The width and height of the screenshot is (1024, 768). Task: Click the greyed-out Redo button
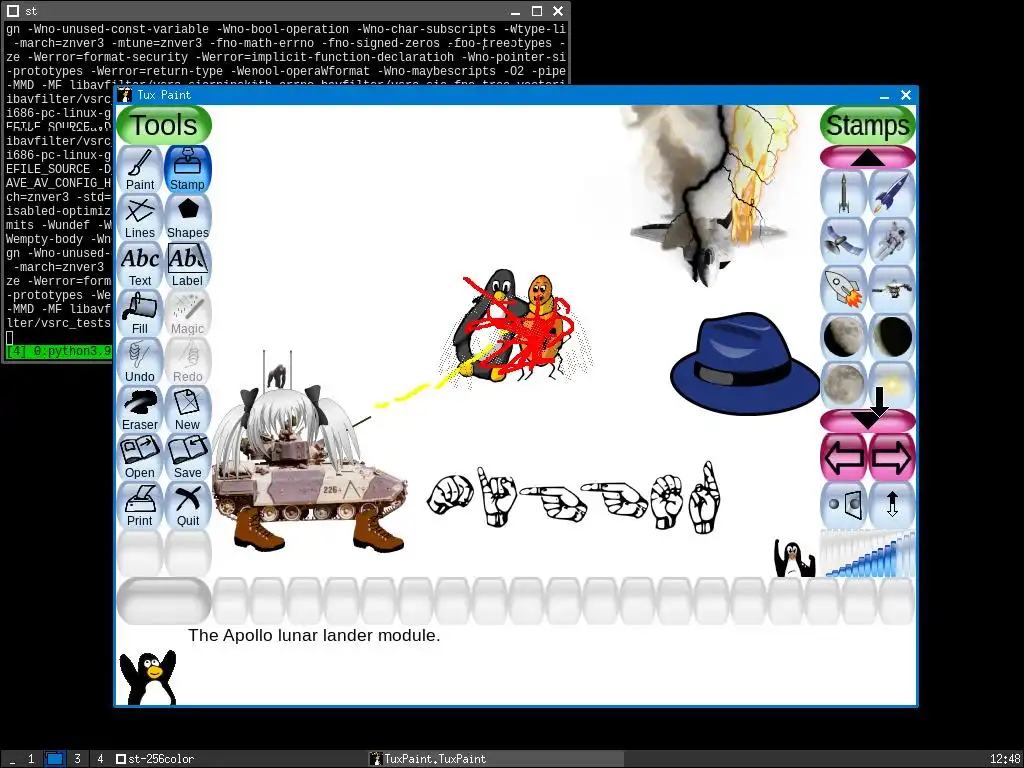pos(187,360)
